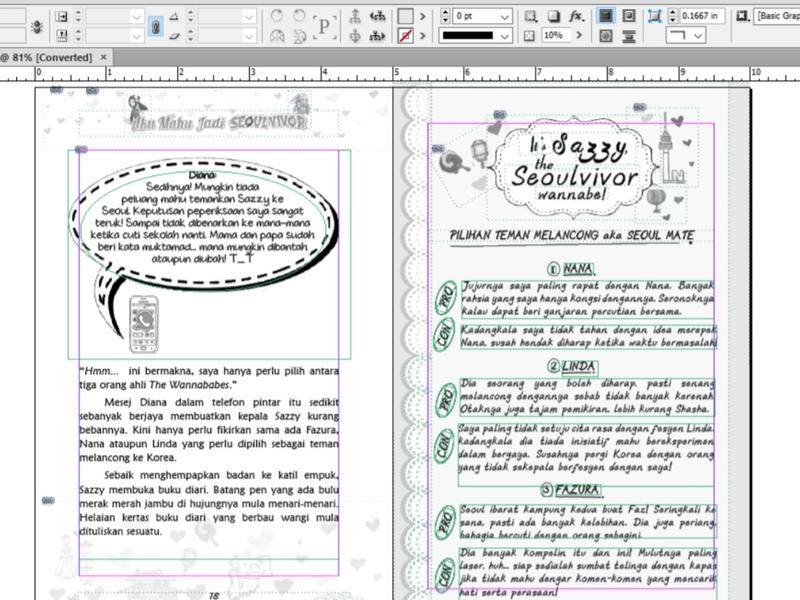Click the Rotate 90° counter-clockwise icon

[299, 16]
